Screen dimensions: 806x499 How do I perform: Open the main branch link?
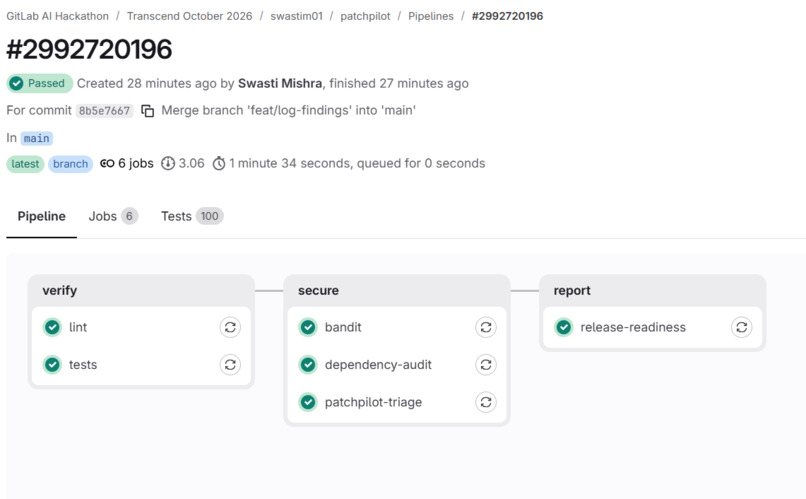(36, 138)
